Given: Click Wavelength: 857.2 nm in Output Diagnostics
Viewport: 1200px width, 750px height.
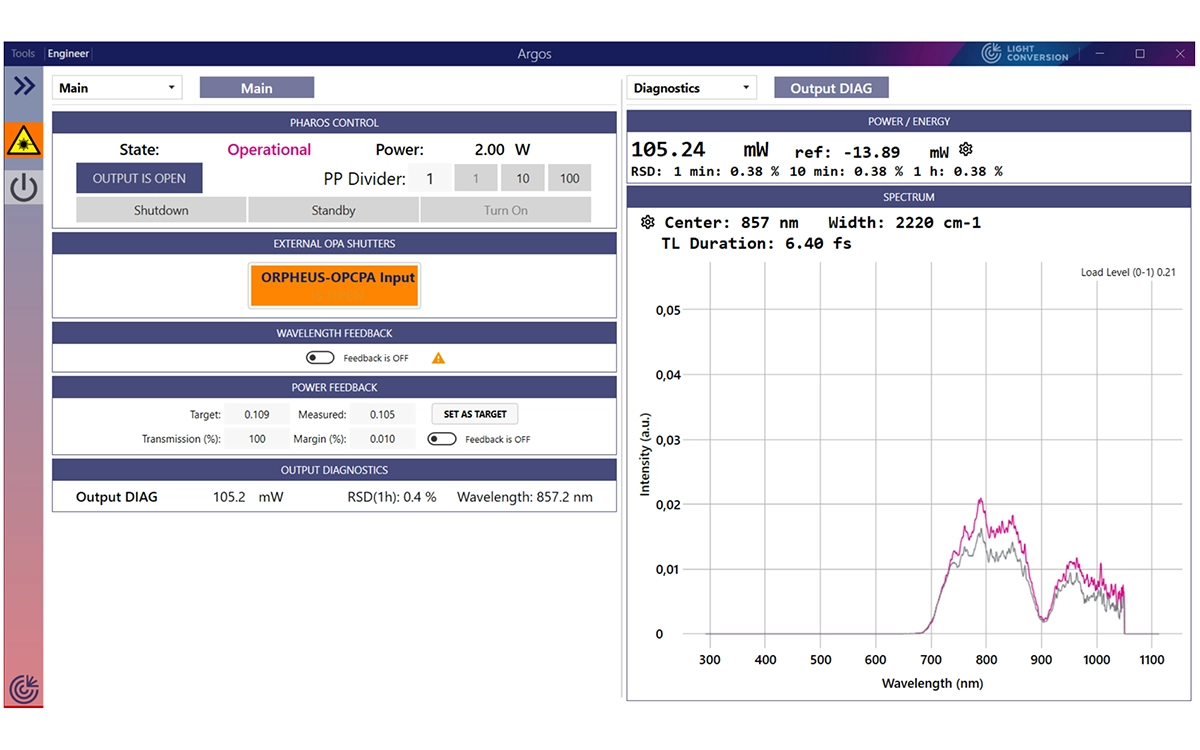Looking at the screenshot, I should click(x=525, y=497).
